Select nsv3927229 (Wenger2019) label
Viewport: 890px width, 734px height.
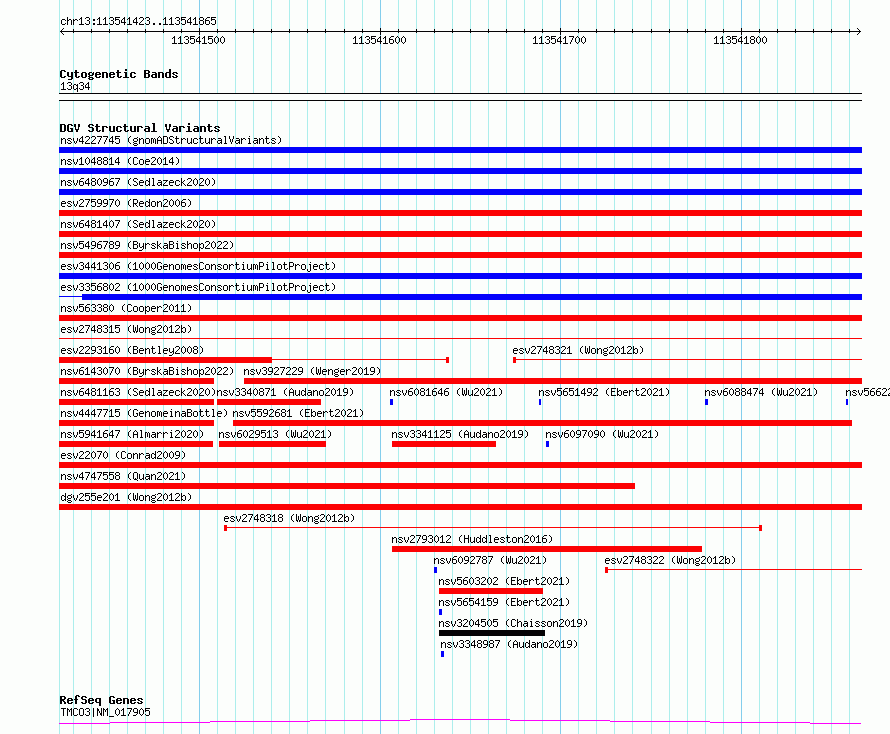312,371
